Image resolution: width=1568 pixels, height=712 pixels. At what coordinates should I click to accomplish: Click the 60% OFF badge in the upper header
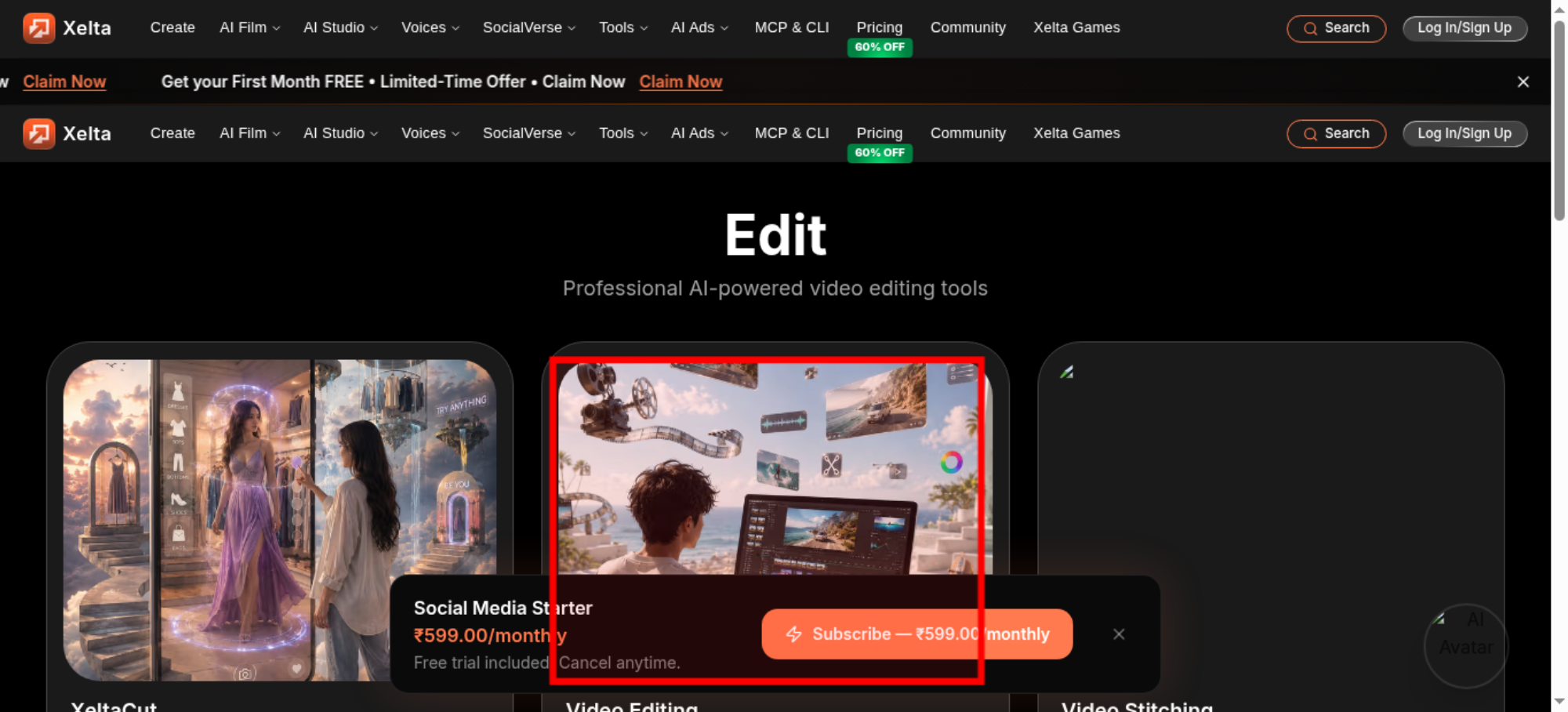click(x=880, y=47)
